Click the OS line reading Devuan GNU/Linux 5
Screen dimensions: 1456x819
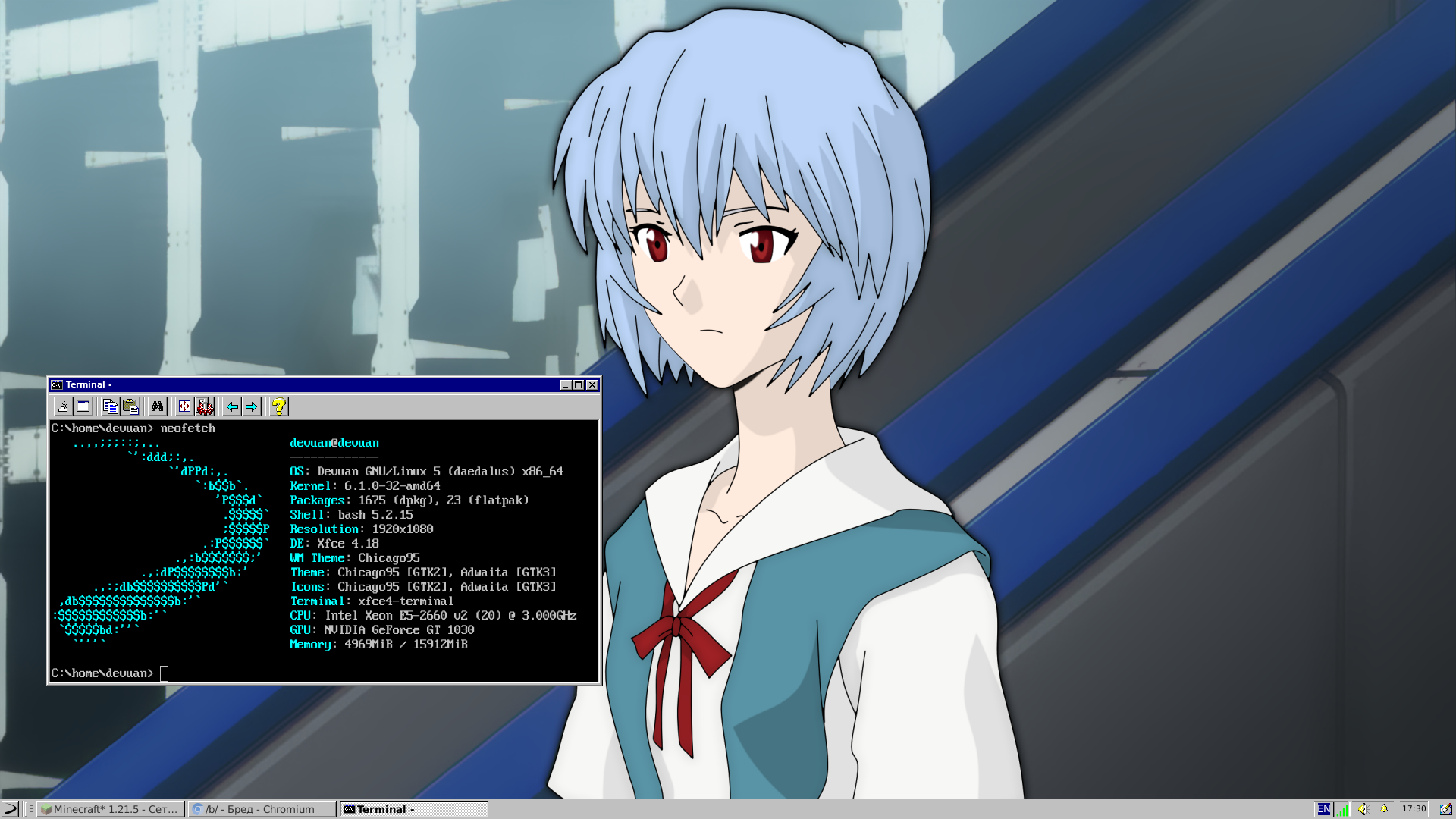pyautogui.click(x=426, y=472)
